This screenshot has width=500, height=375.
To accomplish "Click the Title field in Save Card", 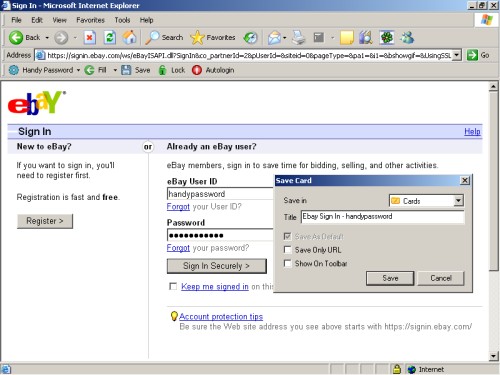I will 383,217.
